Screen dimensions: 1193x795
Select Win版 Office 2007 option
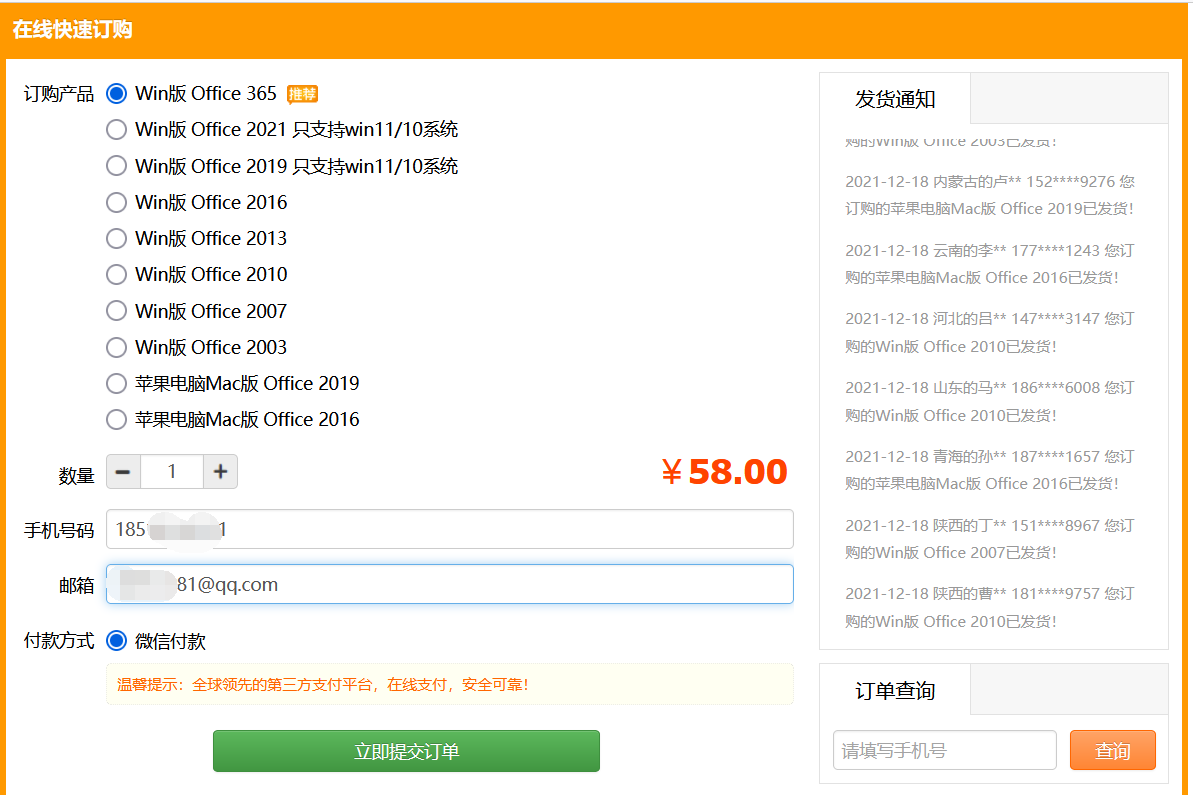click(x=116, y=310)
